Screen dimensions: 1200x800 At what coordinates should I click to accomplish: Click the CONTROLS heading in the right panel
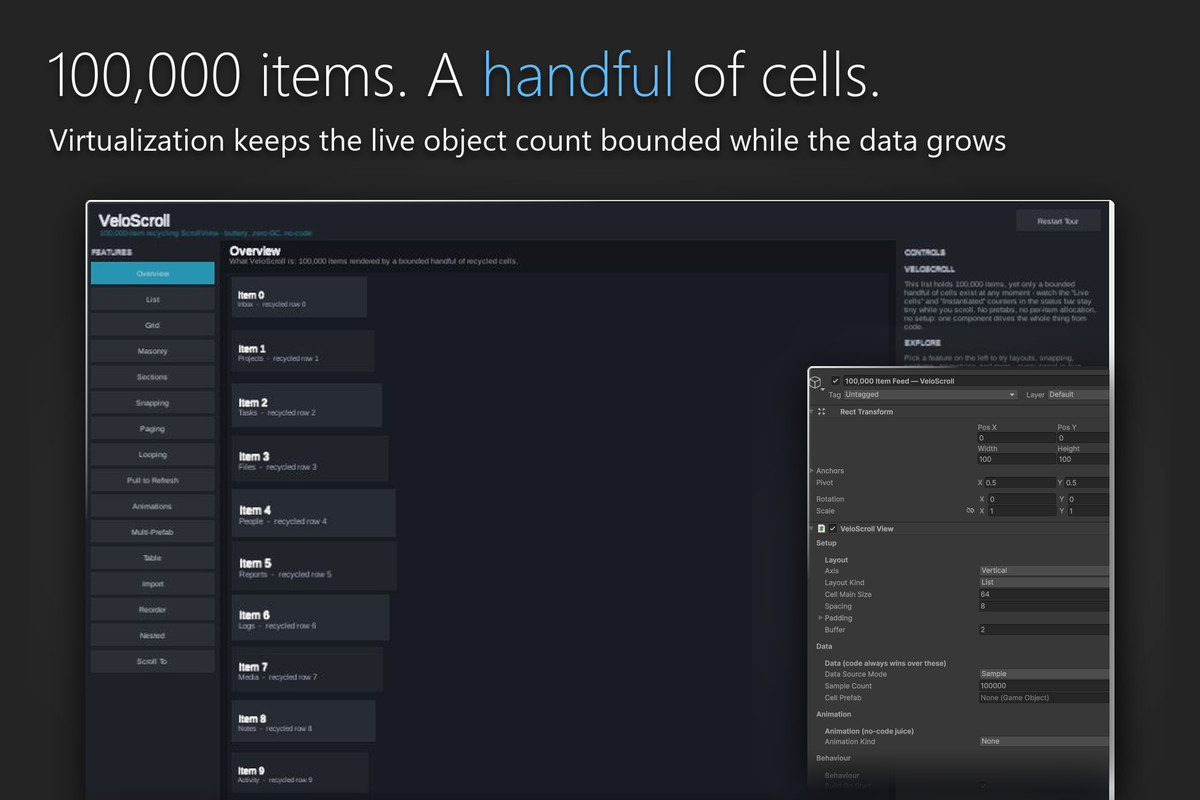pos(925,253)
